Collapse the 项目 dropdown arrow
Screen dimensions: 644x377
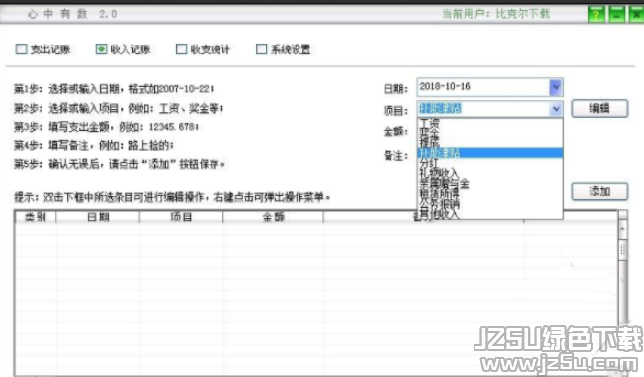[x=556, y=109]
